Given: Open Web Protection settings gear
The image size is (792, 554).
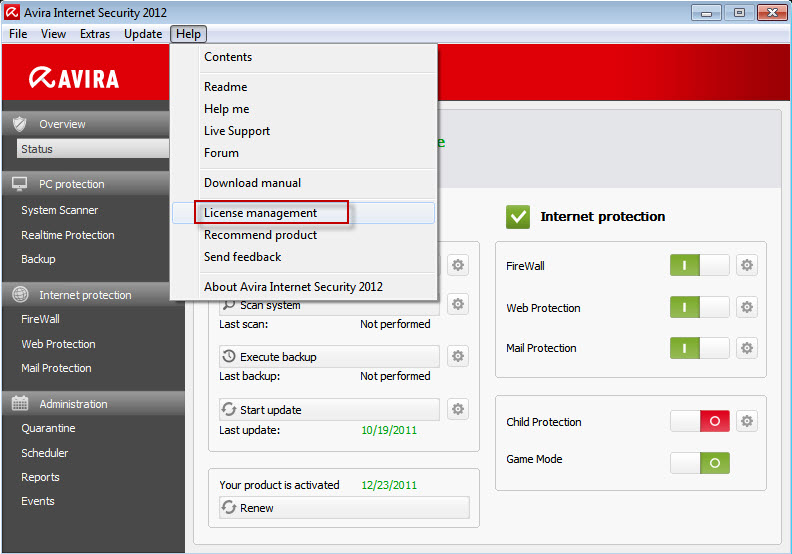Looking at the screenshot, I should pos(747,307).
